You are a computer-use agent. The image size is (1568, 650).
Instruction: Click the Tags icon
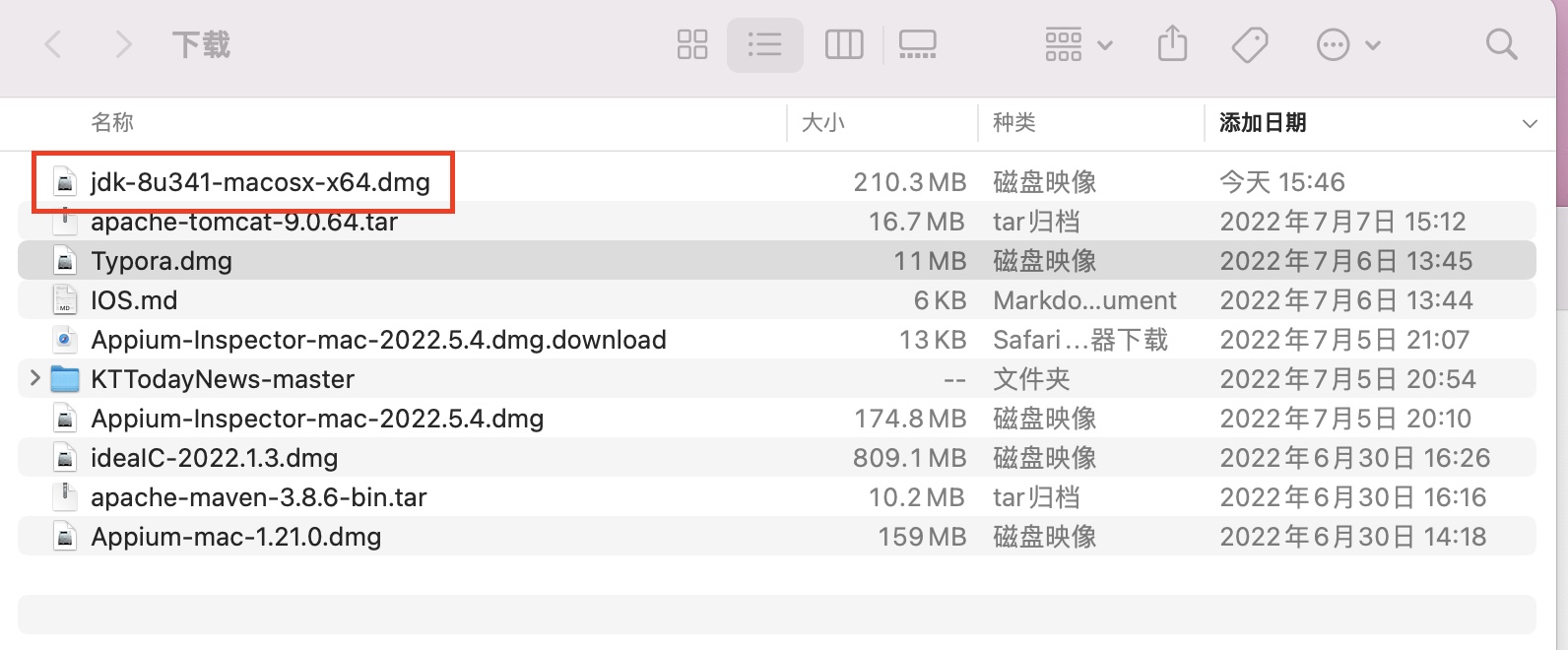1250,44
